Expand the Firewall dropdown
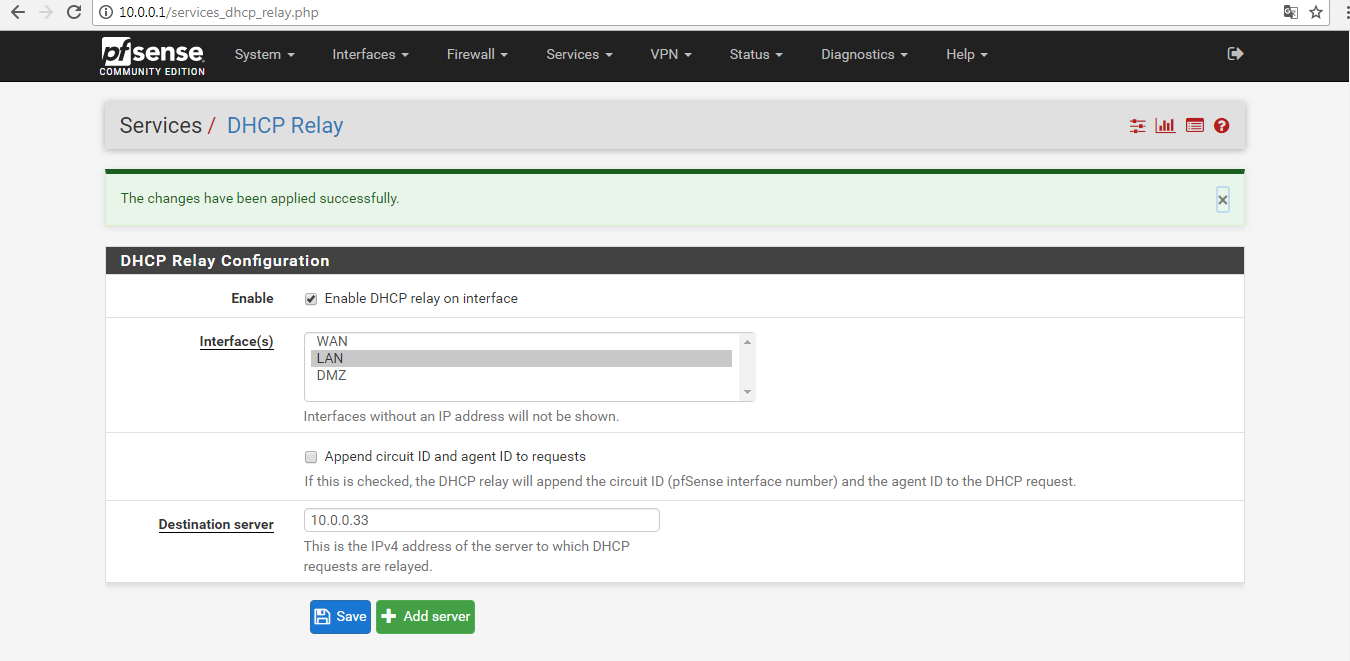Image resolution: width=1350 pixels, height=661 pixels. pos(477,54)
